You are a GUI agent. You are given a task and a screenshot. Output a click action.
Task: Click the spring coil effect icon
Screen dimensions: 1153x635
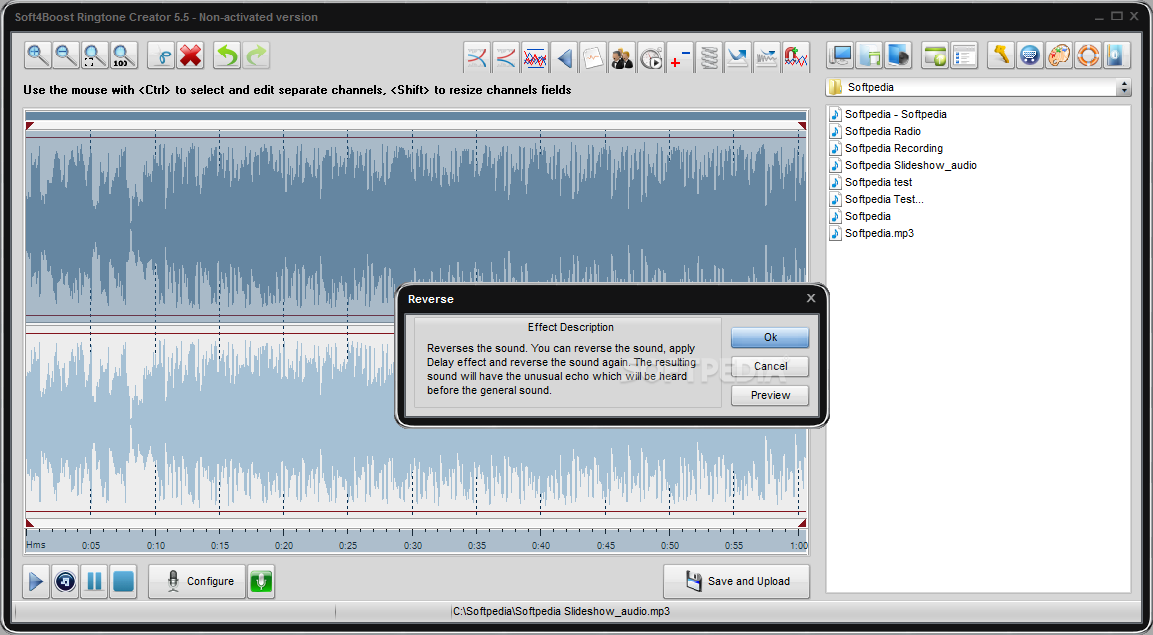709,57
